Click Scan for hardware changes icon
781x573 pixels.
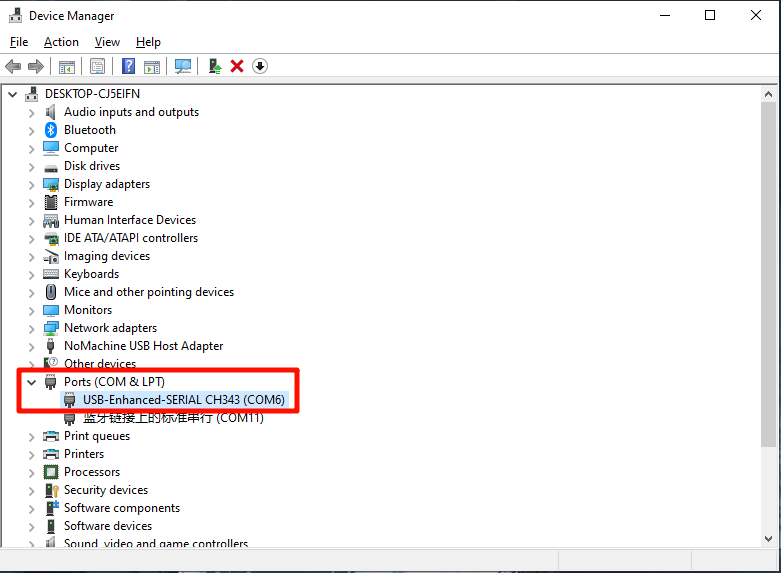pyautogui.click(x=183, y=66)
